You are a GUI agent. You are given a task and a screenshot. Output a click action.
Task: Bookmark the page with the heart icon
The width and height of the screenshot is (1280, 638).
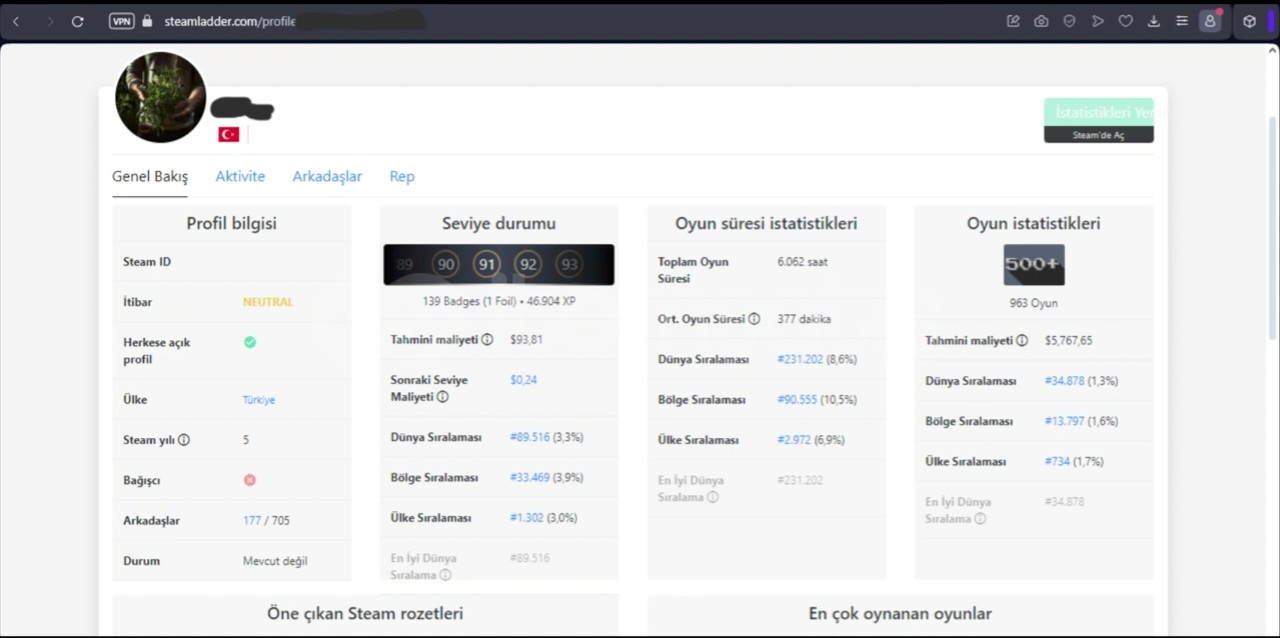1125,21
